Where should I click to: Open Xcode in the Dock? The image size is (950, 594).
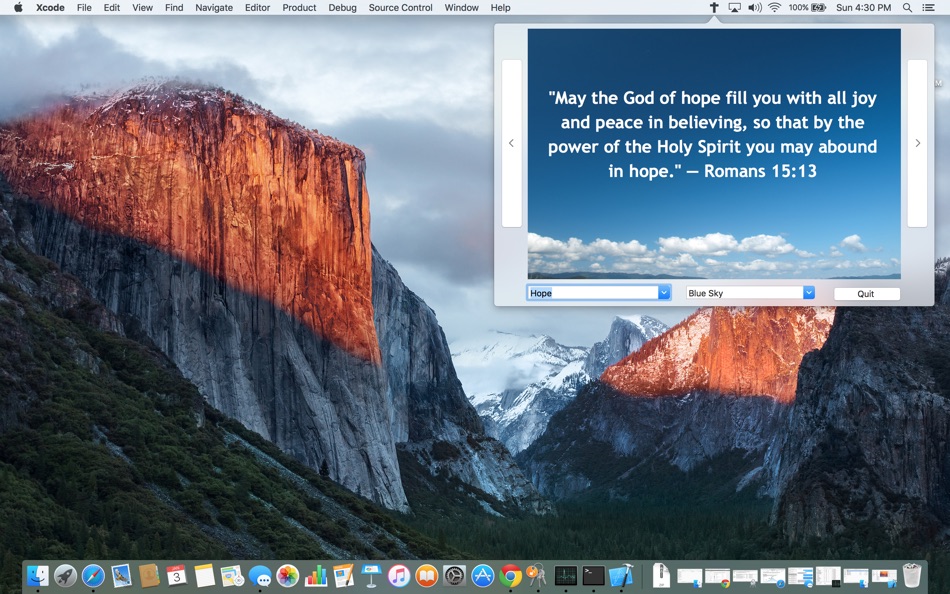[x=621, y=576]
